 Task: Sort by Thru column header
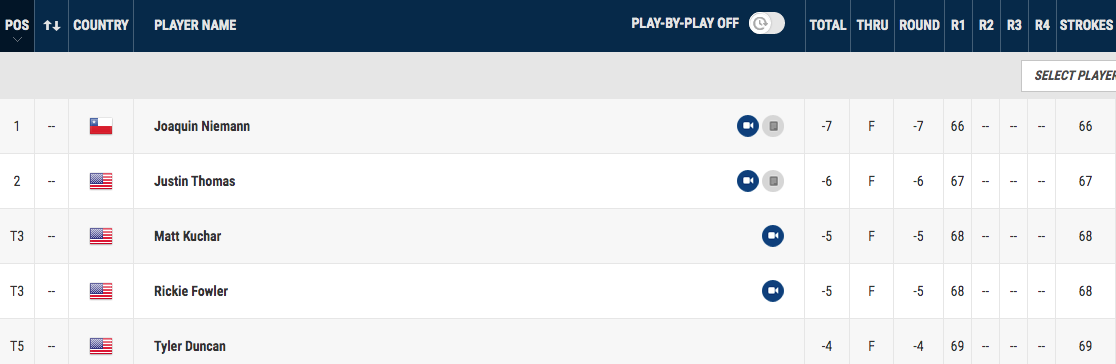[x=872, y=25]
